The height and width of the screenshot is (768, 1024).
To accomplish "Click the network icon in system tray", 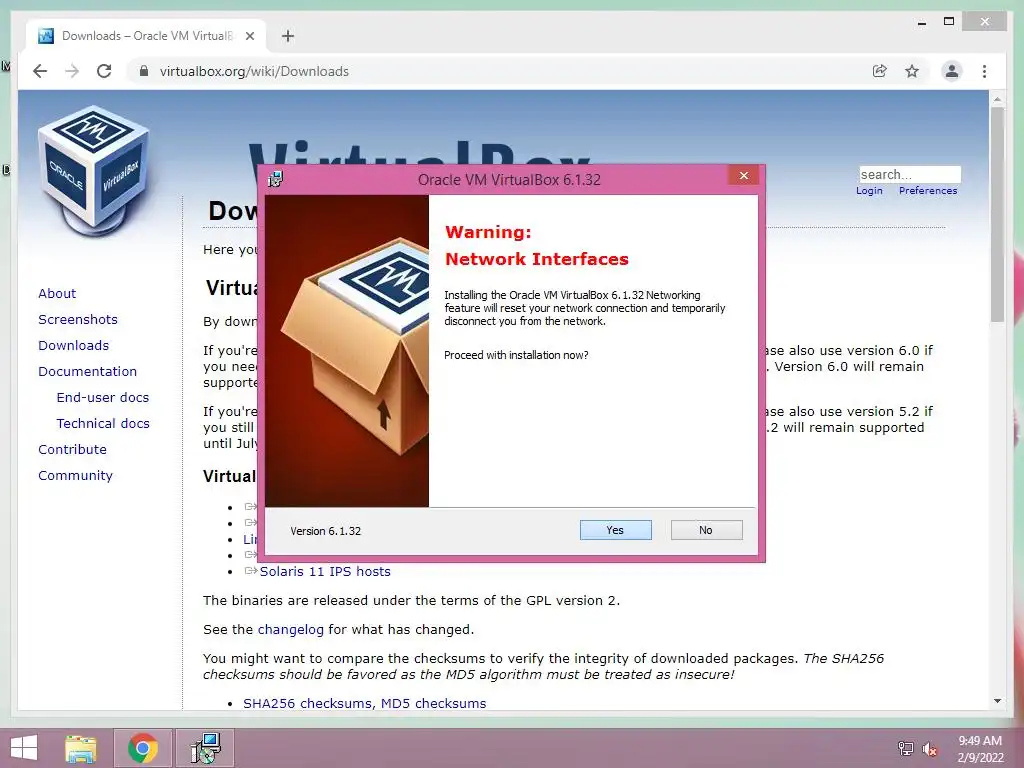I will pos(905,748).
